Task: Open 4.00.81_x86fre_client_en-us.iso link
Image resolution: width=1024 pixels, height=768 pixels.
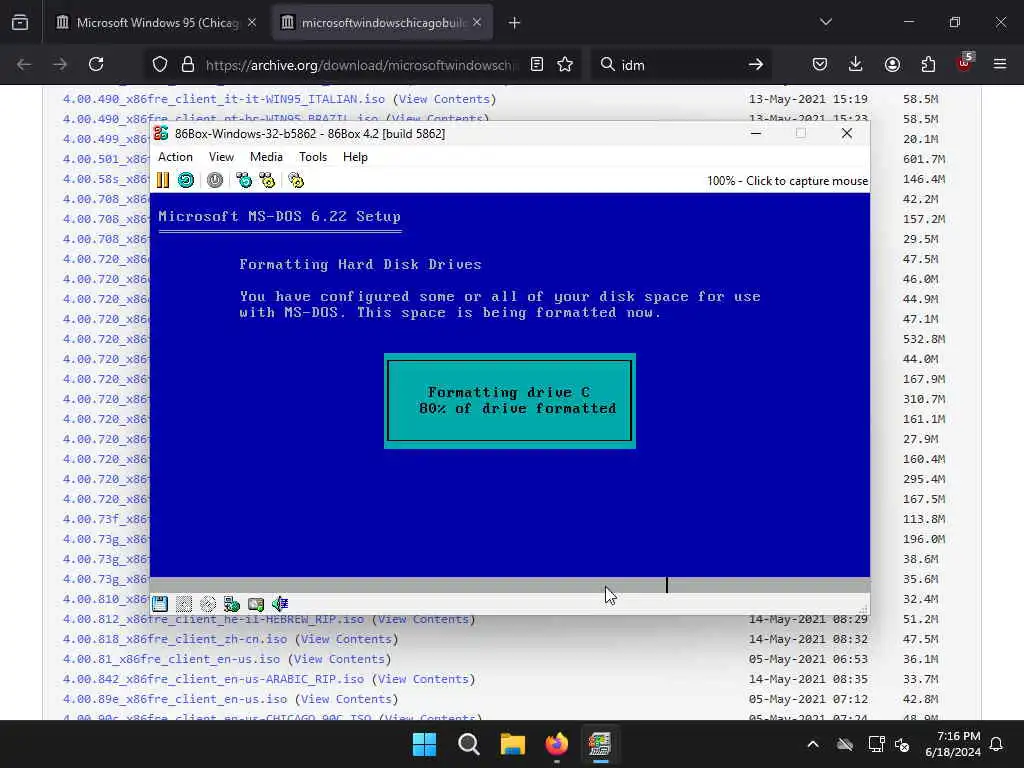Action: (x=171, y=660)
